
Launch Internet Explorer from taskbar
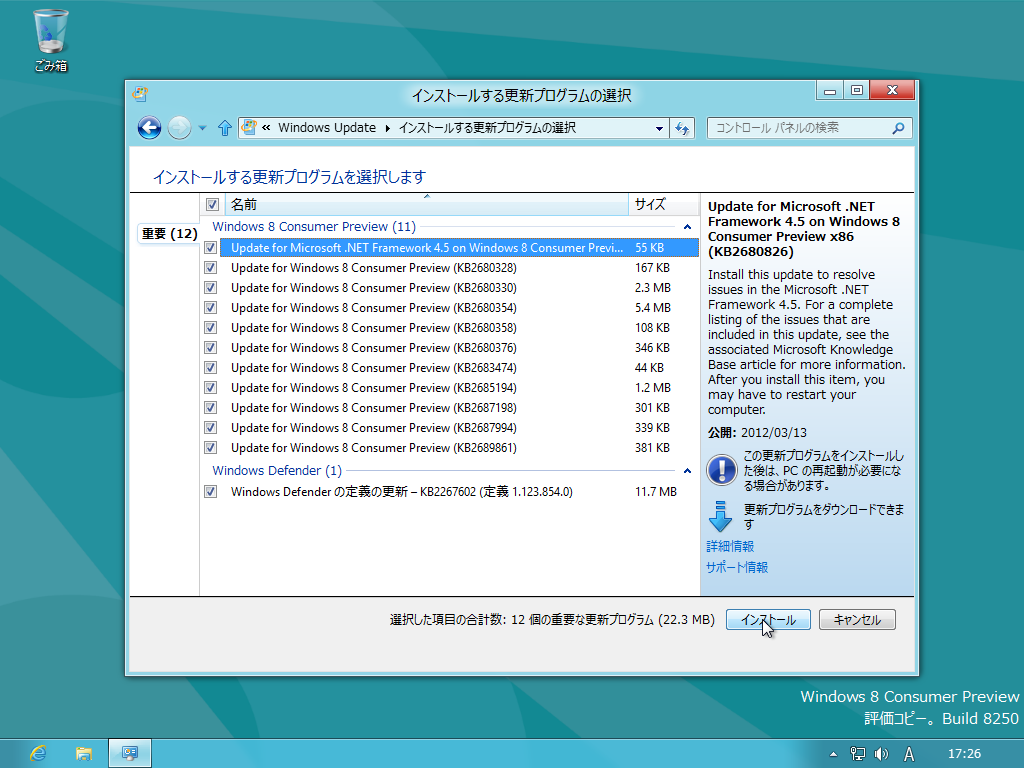coord(39,754)
